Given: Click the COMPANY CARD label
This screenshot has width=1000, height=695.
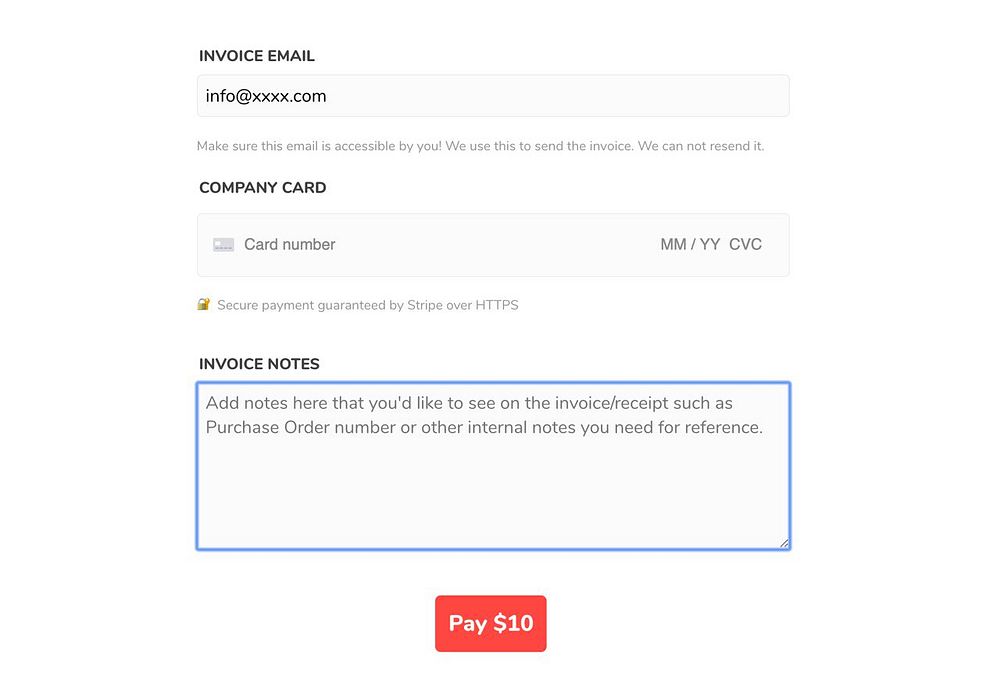Looking at the screenshot, I should (263, 187).
